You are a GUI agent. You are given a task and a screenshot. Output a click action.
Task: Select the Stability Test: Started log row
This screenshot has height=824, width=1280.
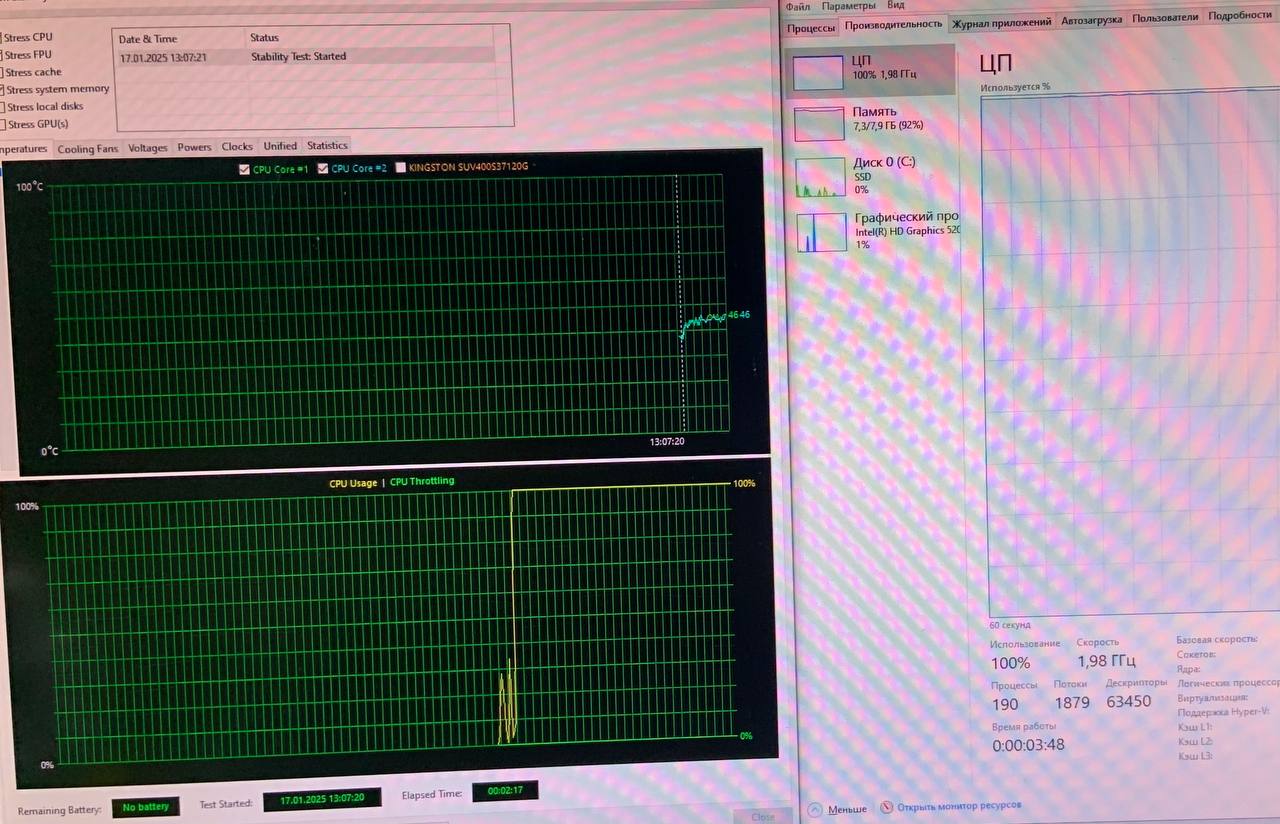point(305,57)
